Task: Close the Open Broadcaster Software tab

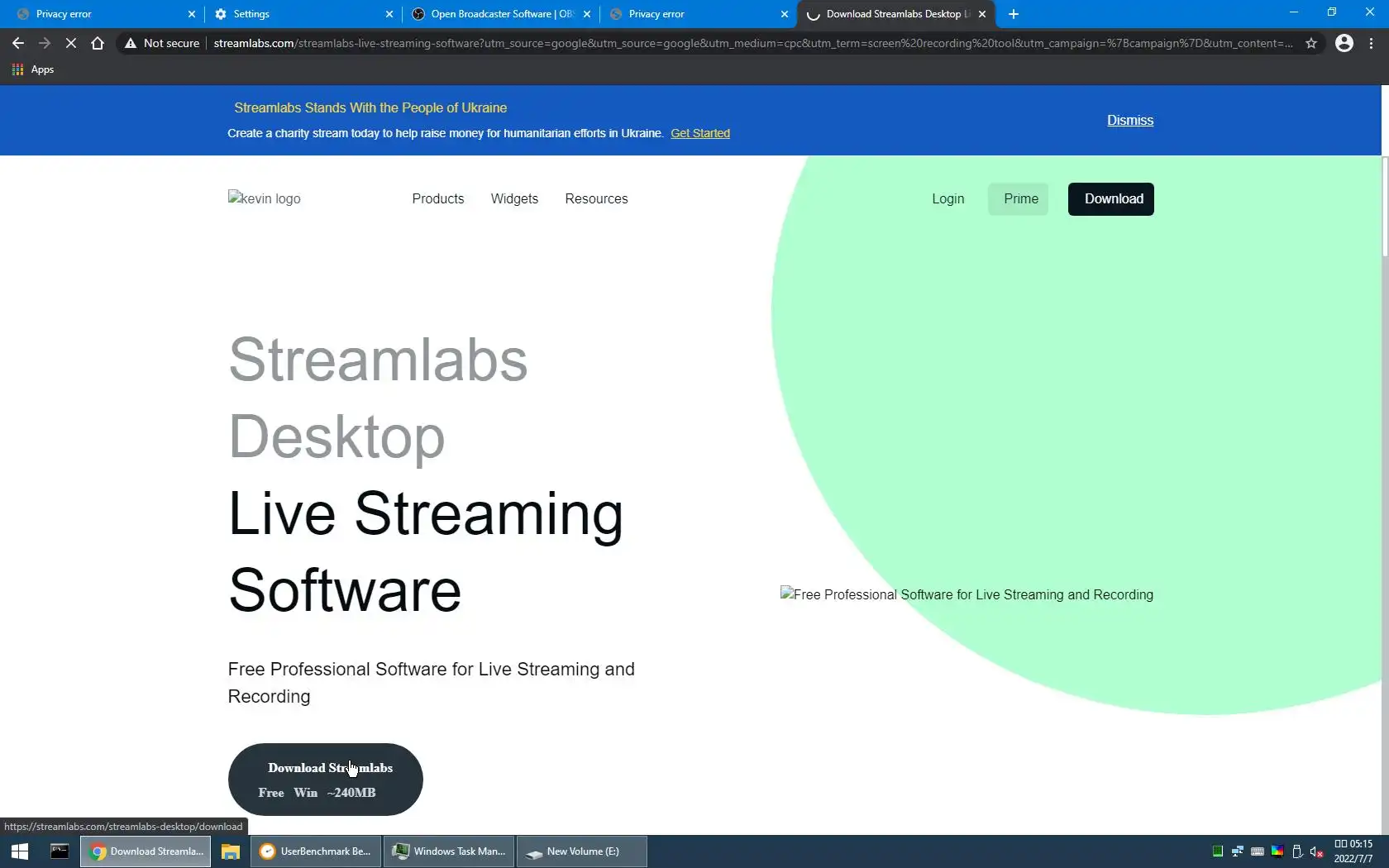Action: [587, 14]
